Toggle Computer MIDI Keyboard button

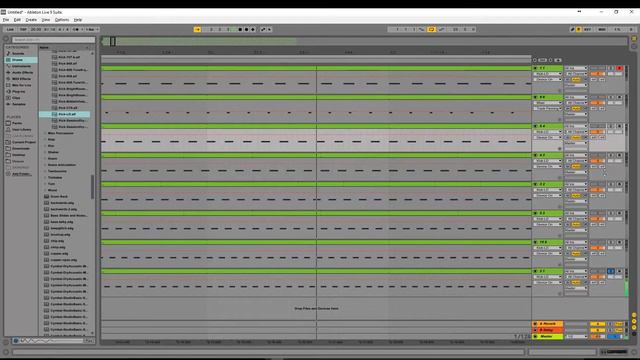click(579, 29)
